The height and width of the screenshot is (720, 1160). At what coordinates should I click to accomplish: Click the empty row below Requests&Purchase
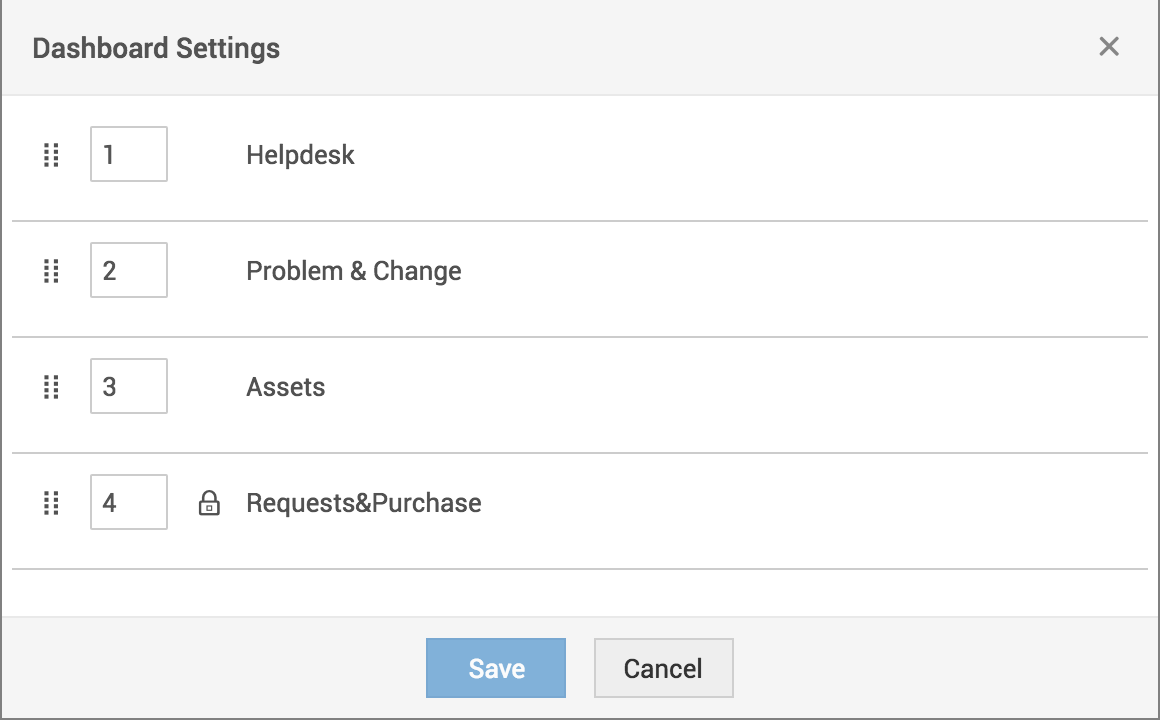[x=580, y=593]
